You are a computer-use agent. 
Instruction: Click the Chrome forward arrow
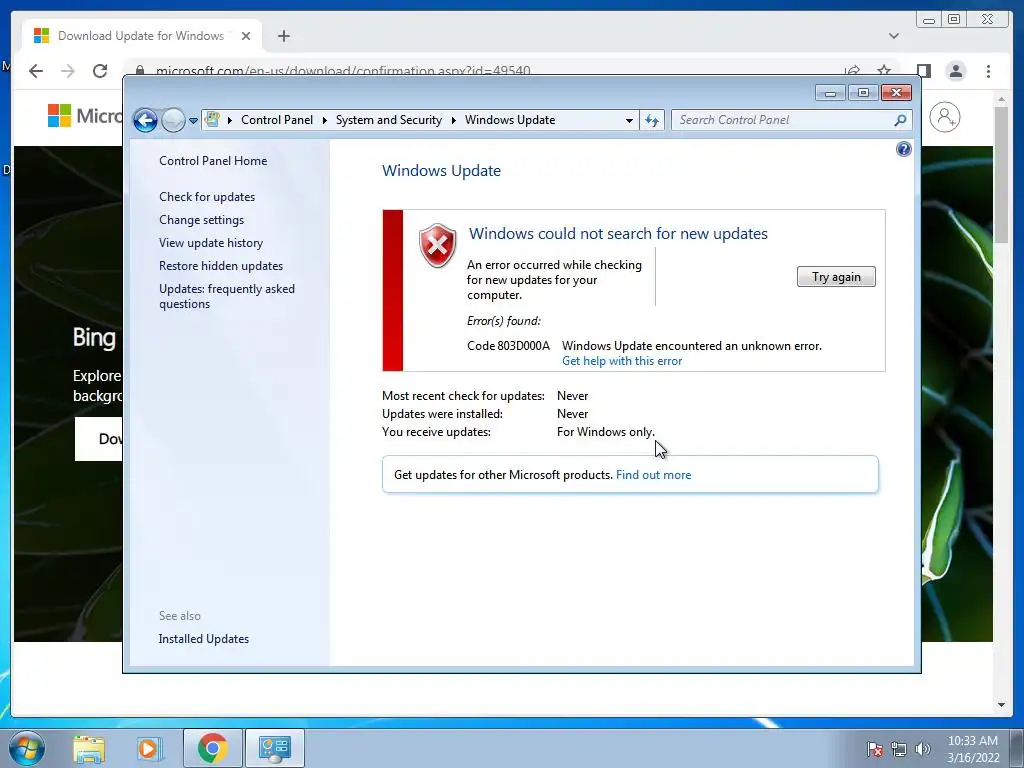(68, 71)
